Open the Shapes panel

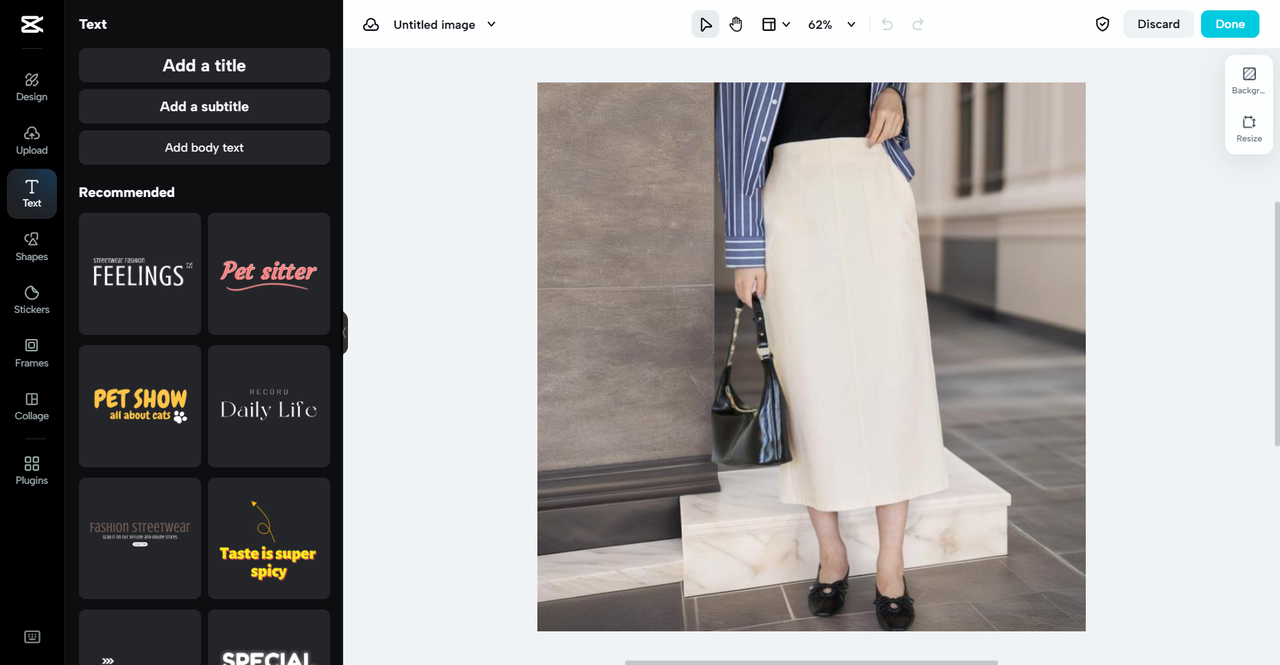32,246
